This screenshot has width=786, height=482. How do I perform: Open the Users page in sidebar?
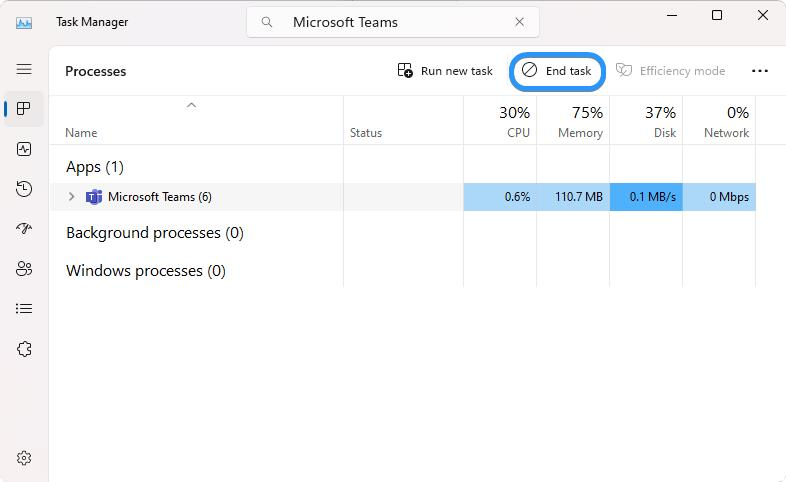24,269
